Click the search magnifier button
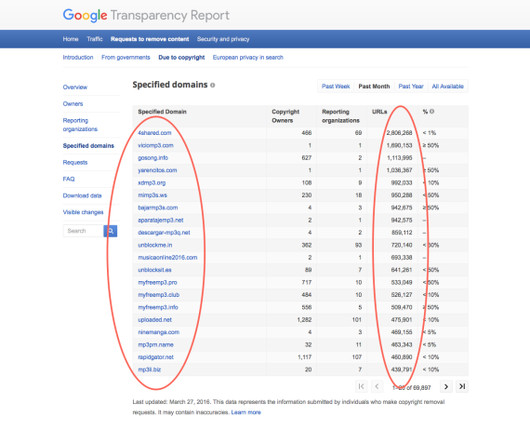530x443 pixels. 111,231
